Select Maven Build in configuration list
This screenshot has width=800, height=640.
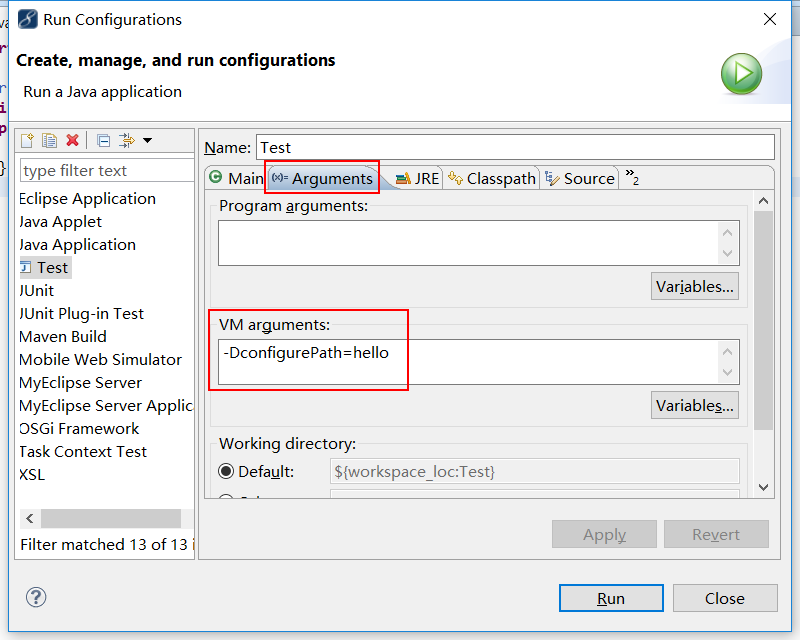tap(63, 336)
